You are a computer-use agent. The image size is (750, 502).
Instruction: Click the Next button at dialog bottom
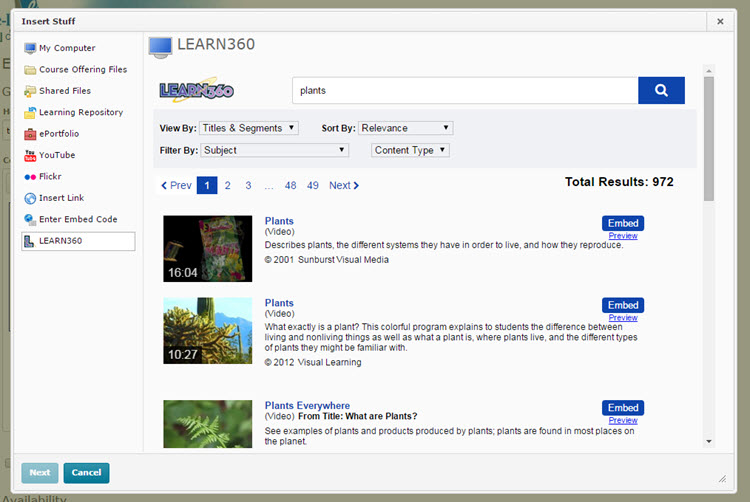click(40, 473)
